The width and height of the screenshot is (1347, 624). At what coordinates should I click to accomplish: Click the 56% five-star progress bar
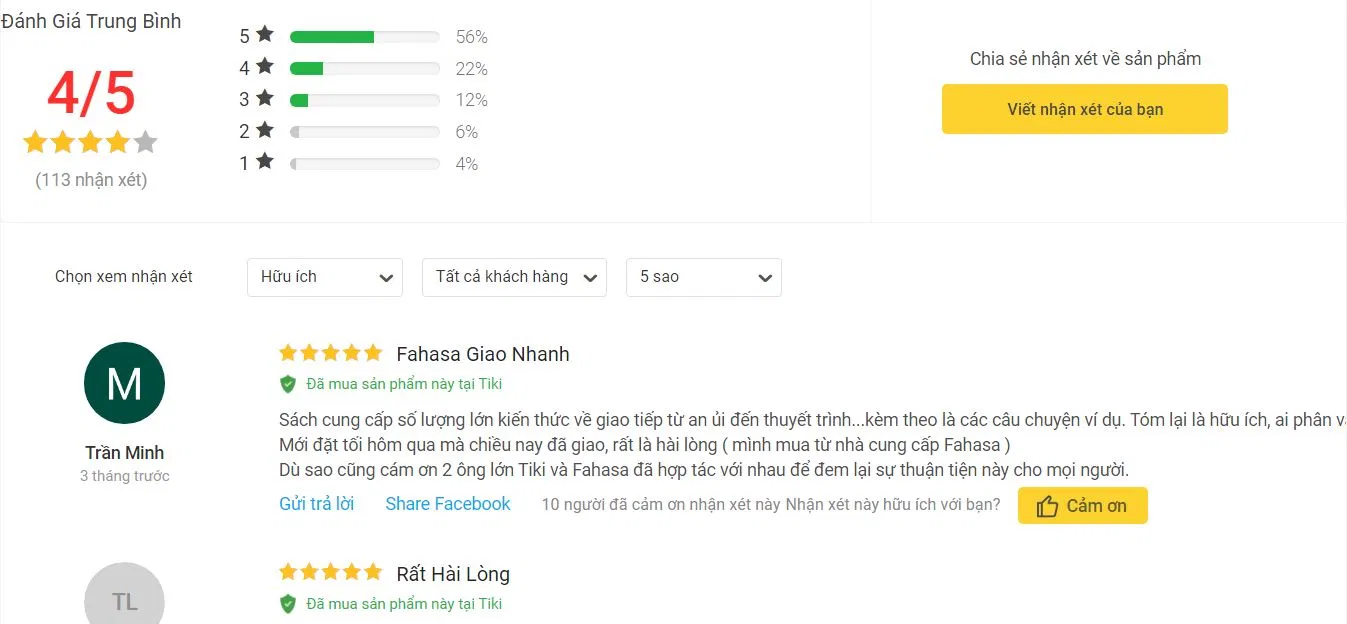[364, 36]
